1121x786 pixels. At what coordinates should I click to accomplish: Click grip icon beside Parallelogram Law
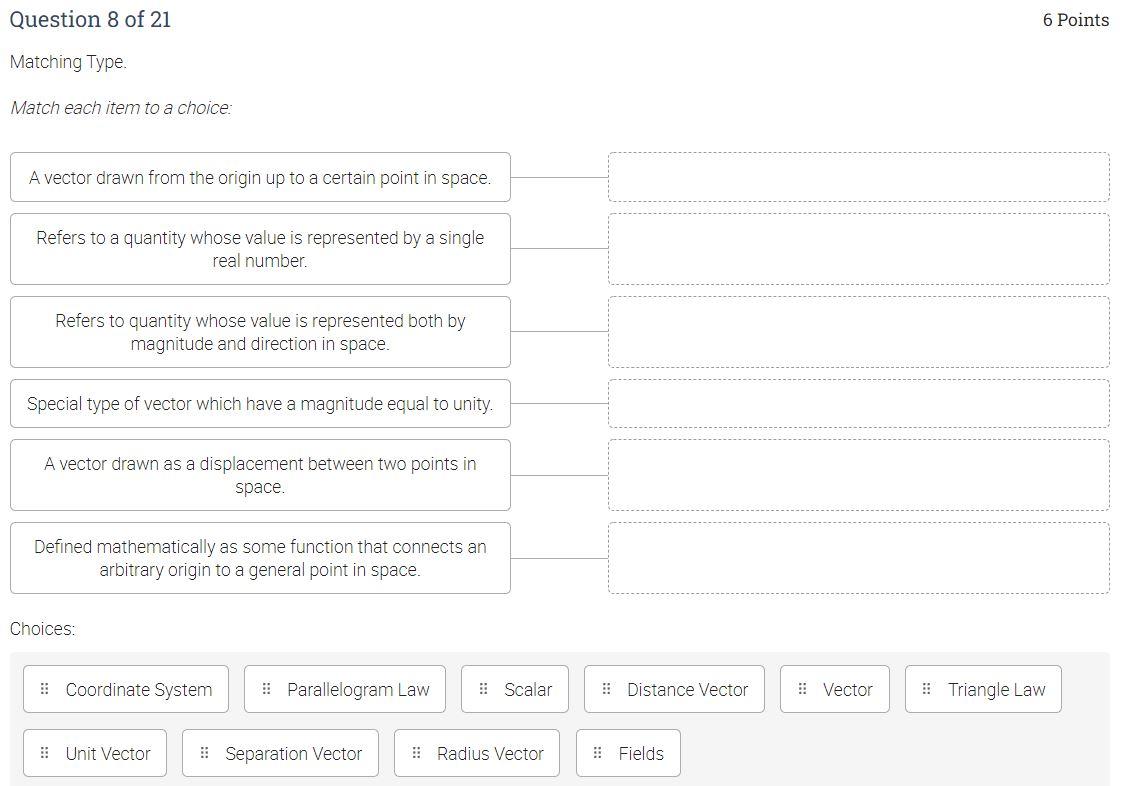tap(266, 689)
